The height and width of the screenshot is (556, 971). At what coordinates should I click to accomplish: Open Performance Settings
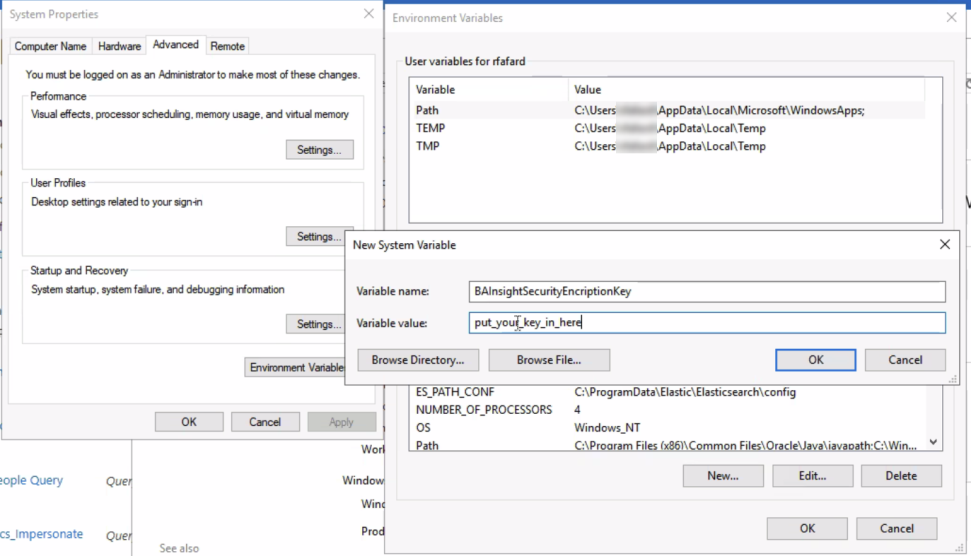pos(319,150)
